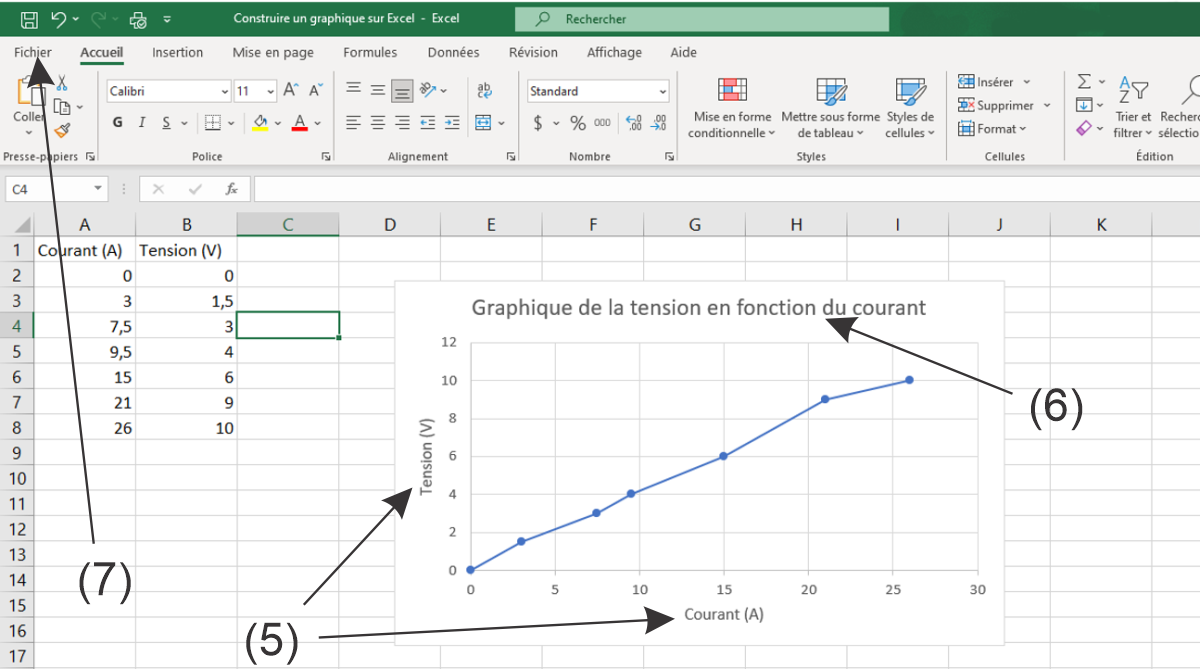Click the insert function fx icon
The image size is (1200, 669).
(231, 188)
